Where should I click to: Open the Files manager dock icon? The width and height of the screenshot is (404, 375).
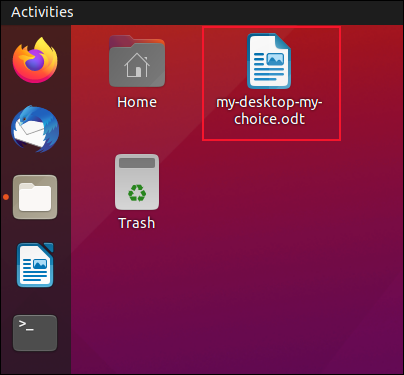click(35, 197)
